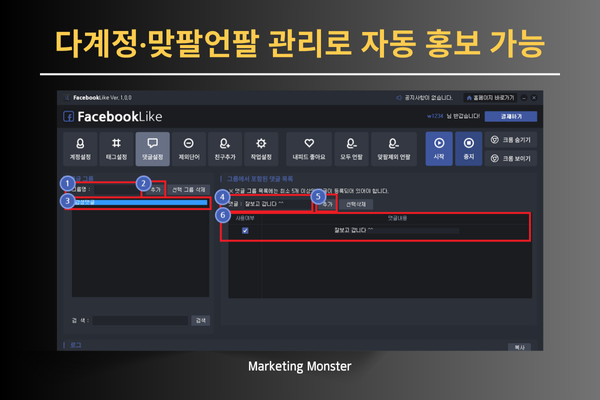The image size is (600, 400).
Task: Click the 모두 언팔 unfollow-all button
Action: tap(351, 149)
